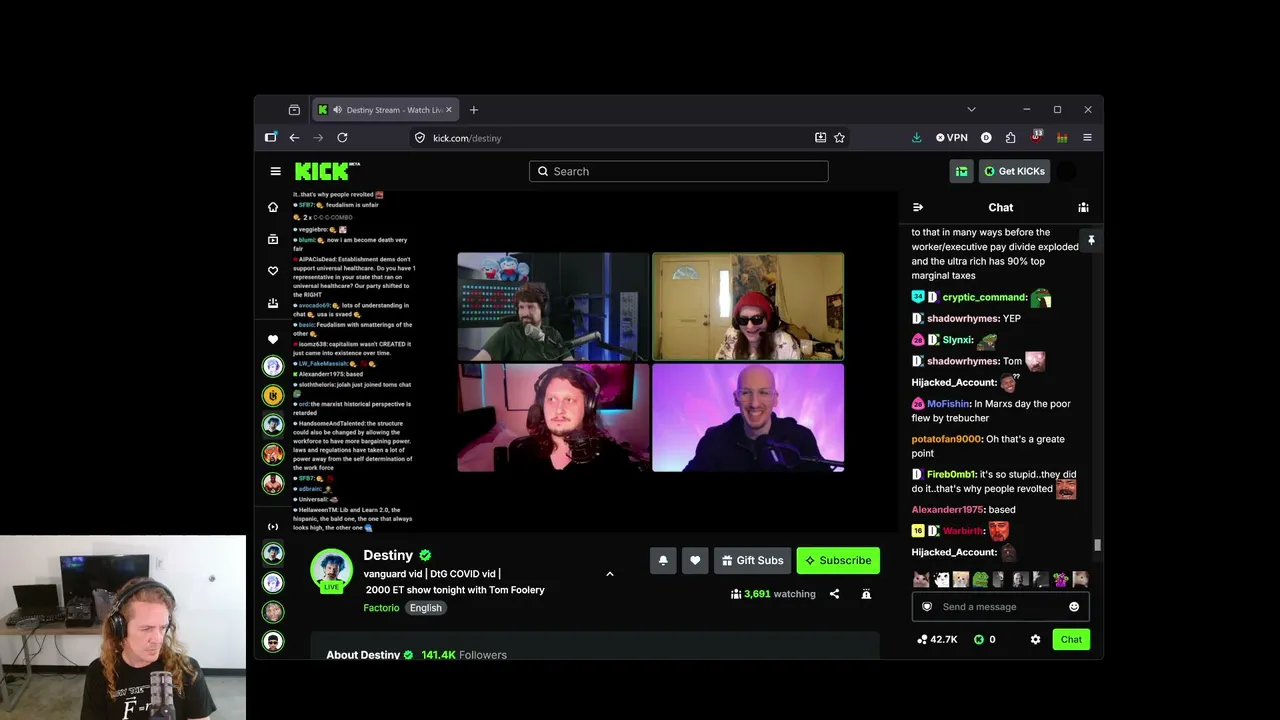The width and height of the screenshot is (1280, 720).
Task: Click the KICK logo
Action: click(327, 171)
